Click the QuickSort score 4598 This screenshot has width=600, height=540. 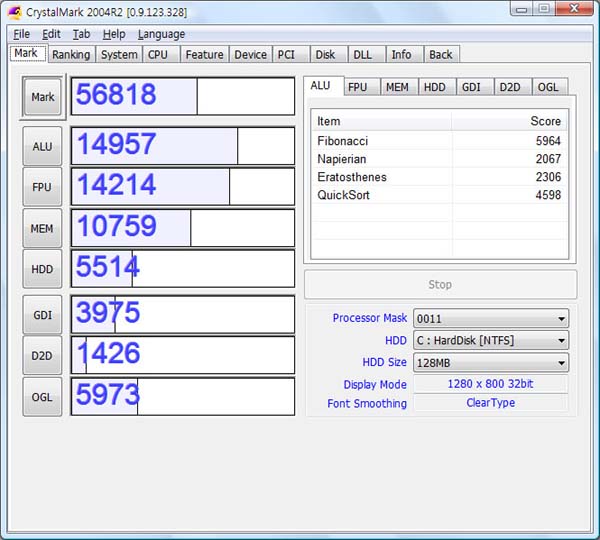point(548,195)
